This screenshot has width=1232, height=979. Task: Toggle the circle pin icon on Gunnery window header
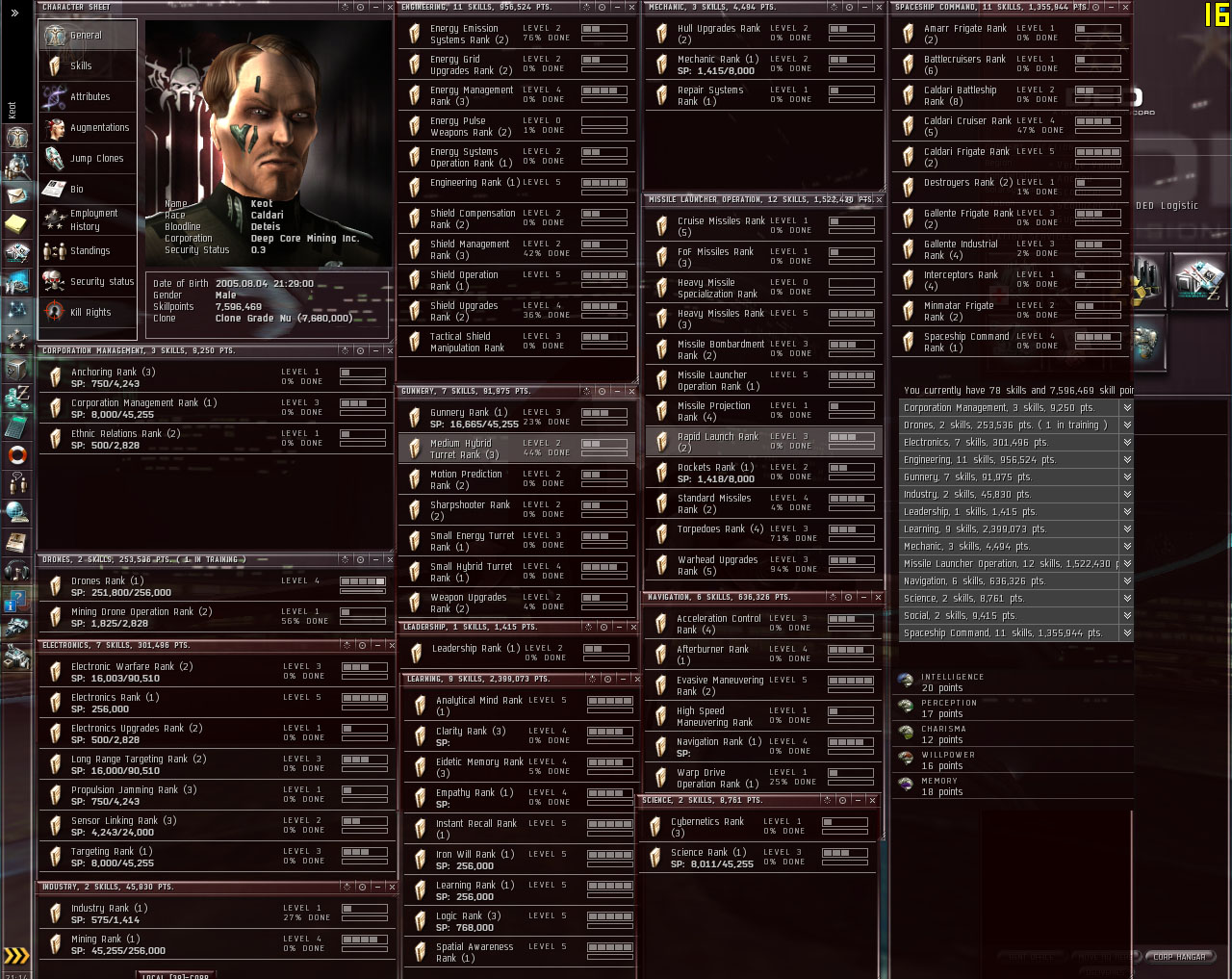coord(602,391)
